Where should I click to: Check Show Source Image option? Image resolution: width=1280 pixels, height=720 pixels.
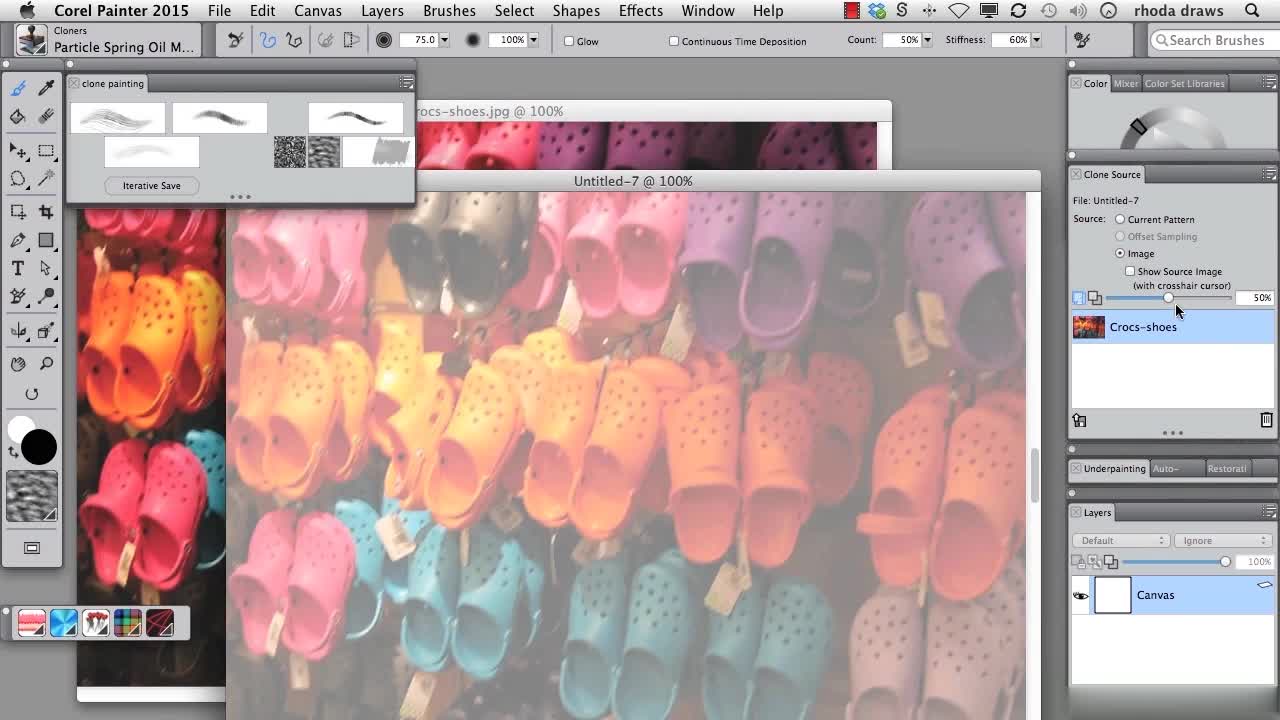(1130, 271)
